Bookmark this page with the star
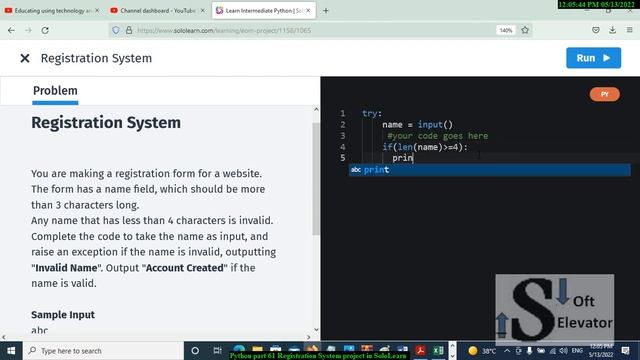Screen dimensions: 640x360 [x=525, y=30]
